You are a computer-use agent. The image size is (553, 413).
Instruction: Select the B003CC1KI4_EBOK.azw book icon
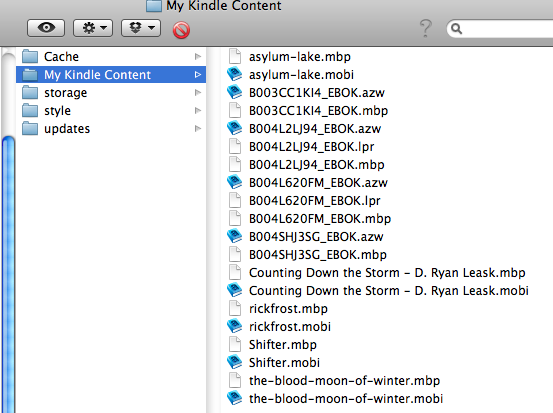click(x=234, y=92)
